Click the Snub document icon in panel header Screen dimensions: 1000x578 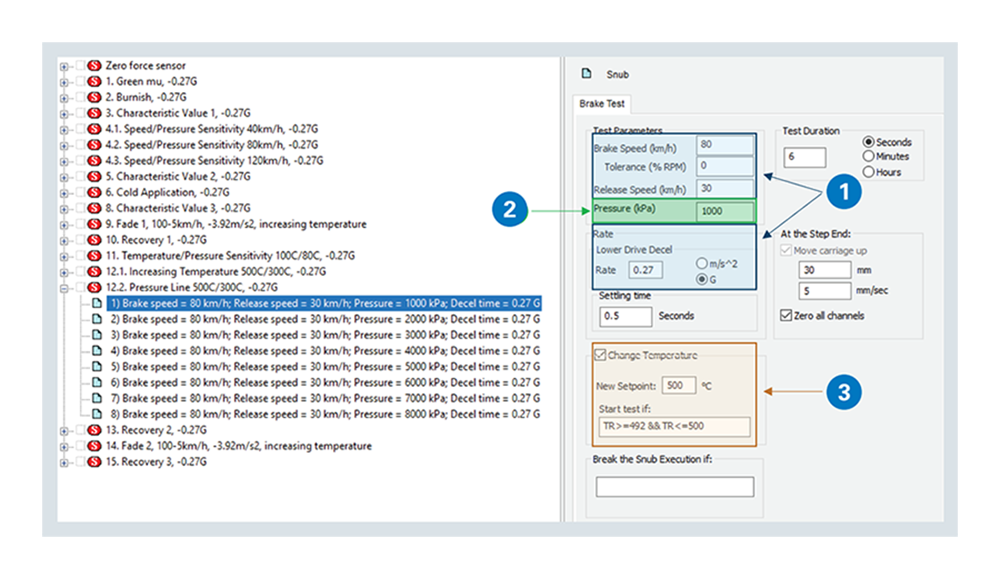click(x=587, y=74)
